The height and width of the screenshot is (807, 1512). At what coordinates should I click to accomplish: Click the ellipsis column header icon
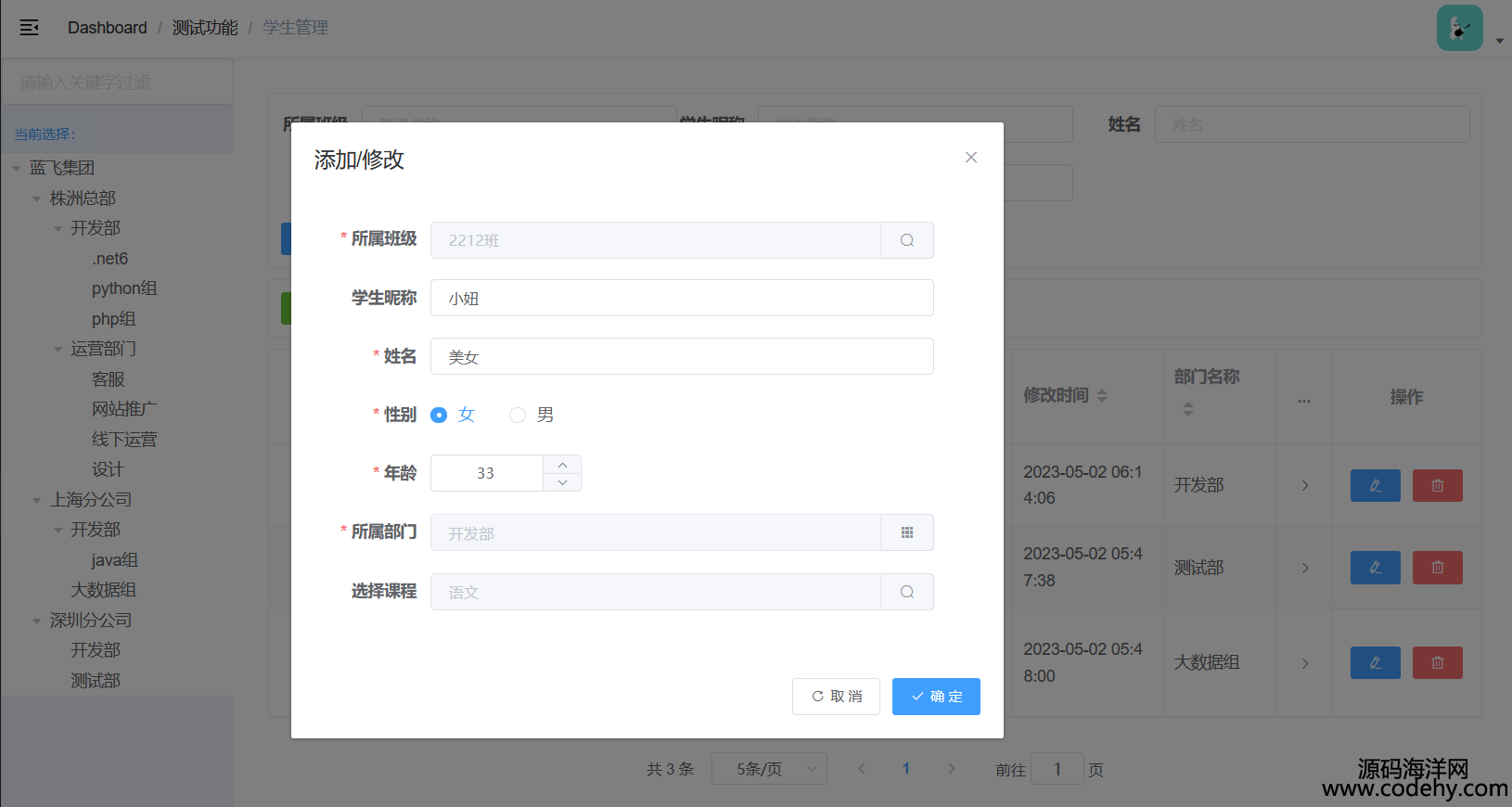point(1304,401)
